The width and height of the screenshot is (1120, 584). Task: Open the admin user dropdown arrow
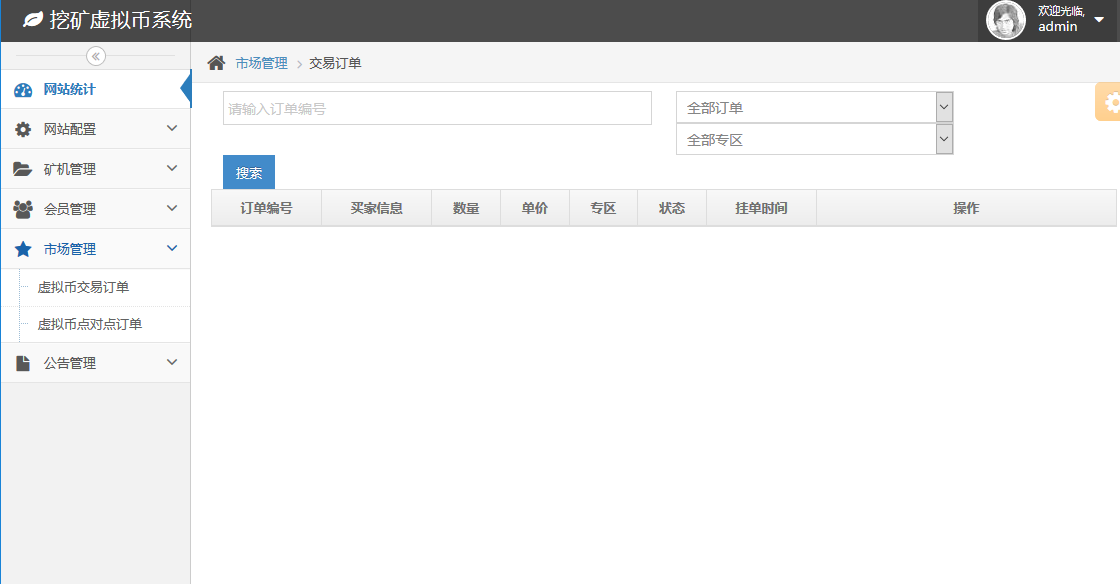[1099, 20]
